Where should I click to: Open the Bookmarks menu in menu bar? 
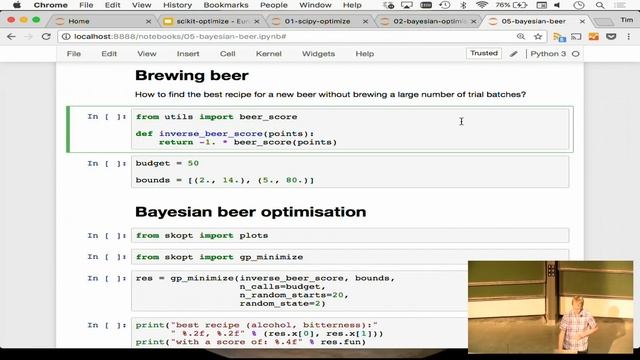[226, 5]
